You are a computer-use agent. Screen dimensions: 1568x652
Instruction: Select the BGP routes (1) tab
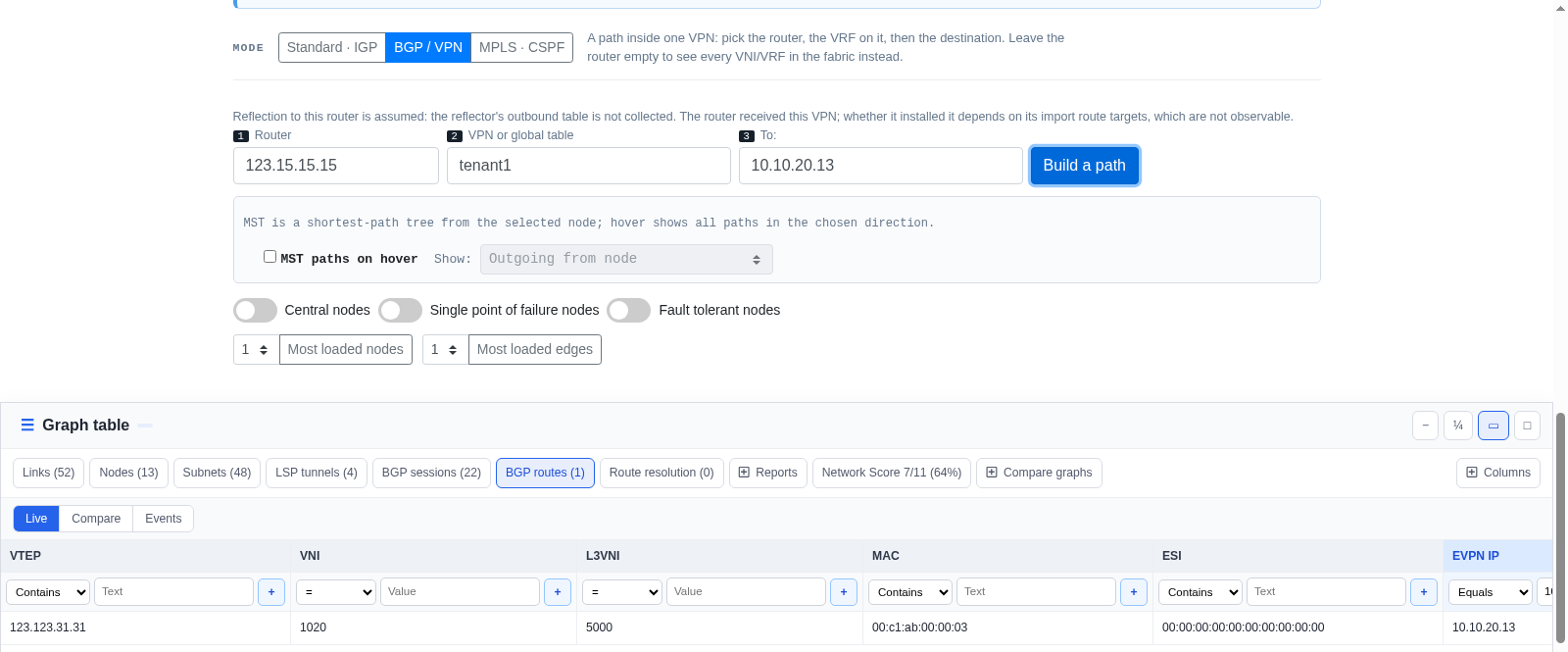click(545, 473)
